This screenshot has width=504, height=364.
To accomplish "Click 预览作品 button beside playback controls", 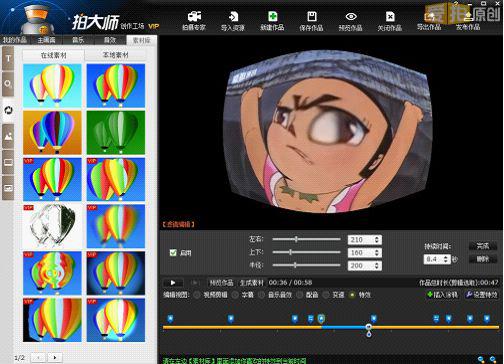I will point(221,283).
